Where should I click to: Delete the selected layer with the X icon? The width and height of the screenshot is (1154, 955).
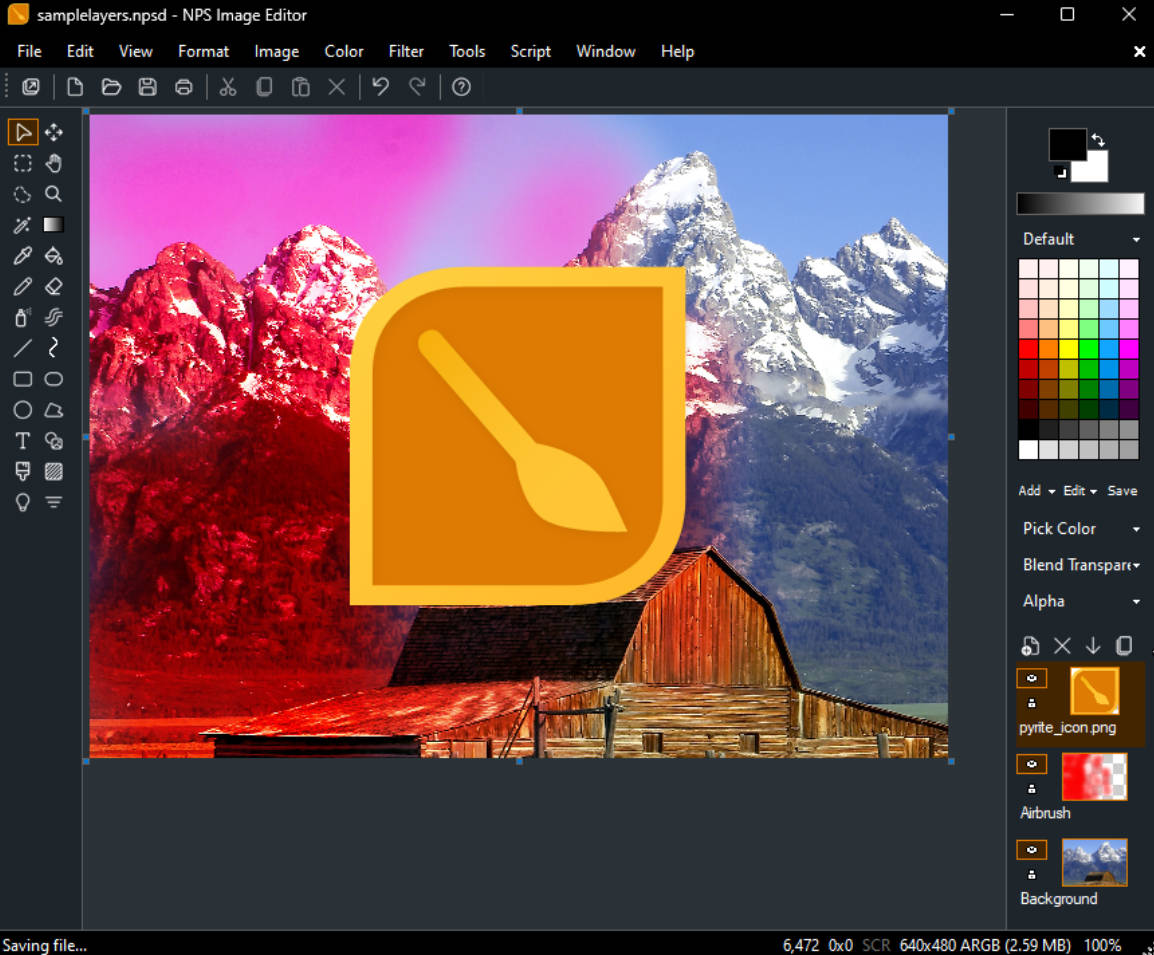tap(1062, 645)
